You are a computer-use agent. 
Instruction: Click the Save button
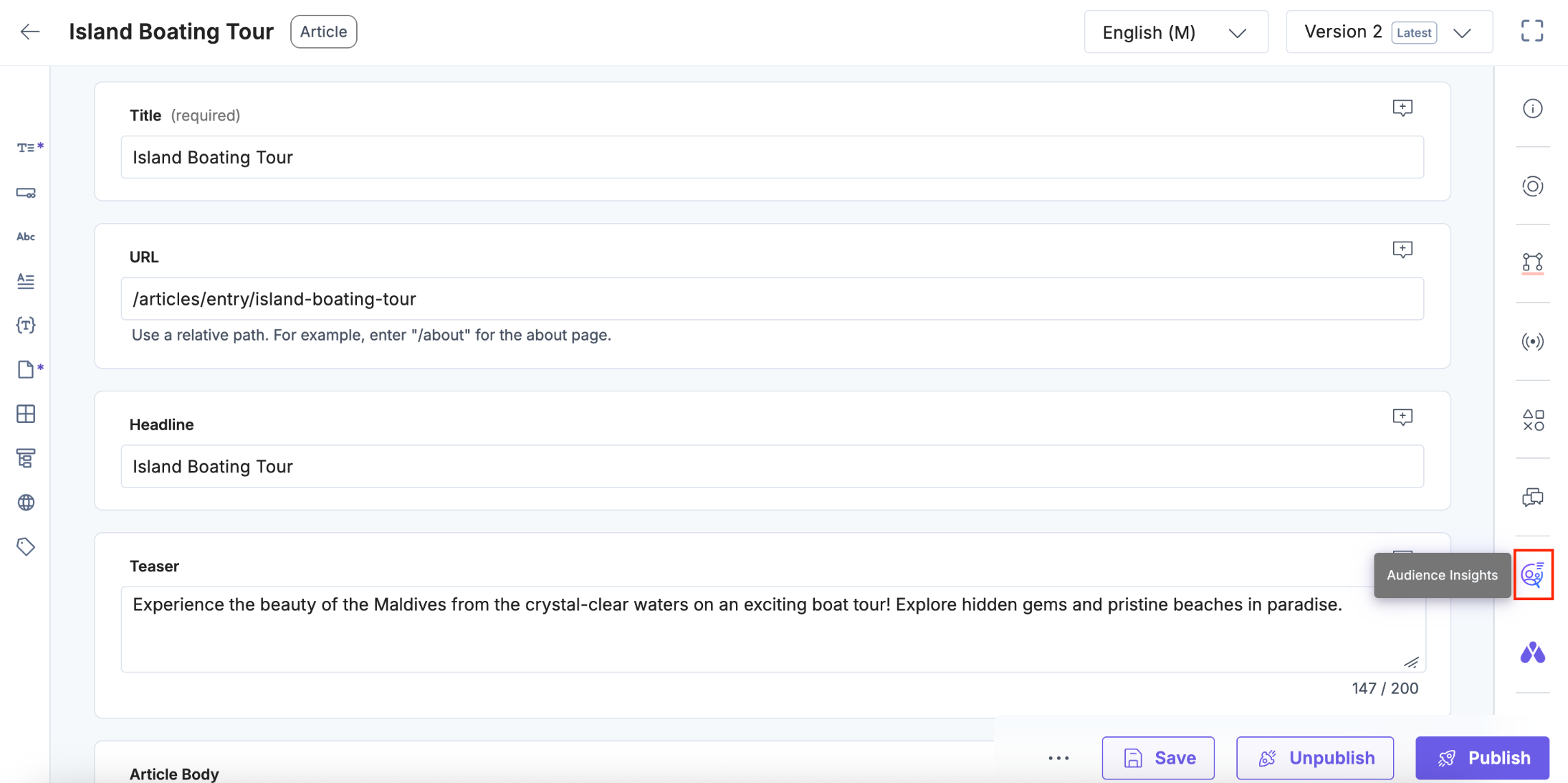coord(1158,758)
